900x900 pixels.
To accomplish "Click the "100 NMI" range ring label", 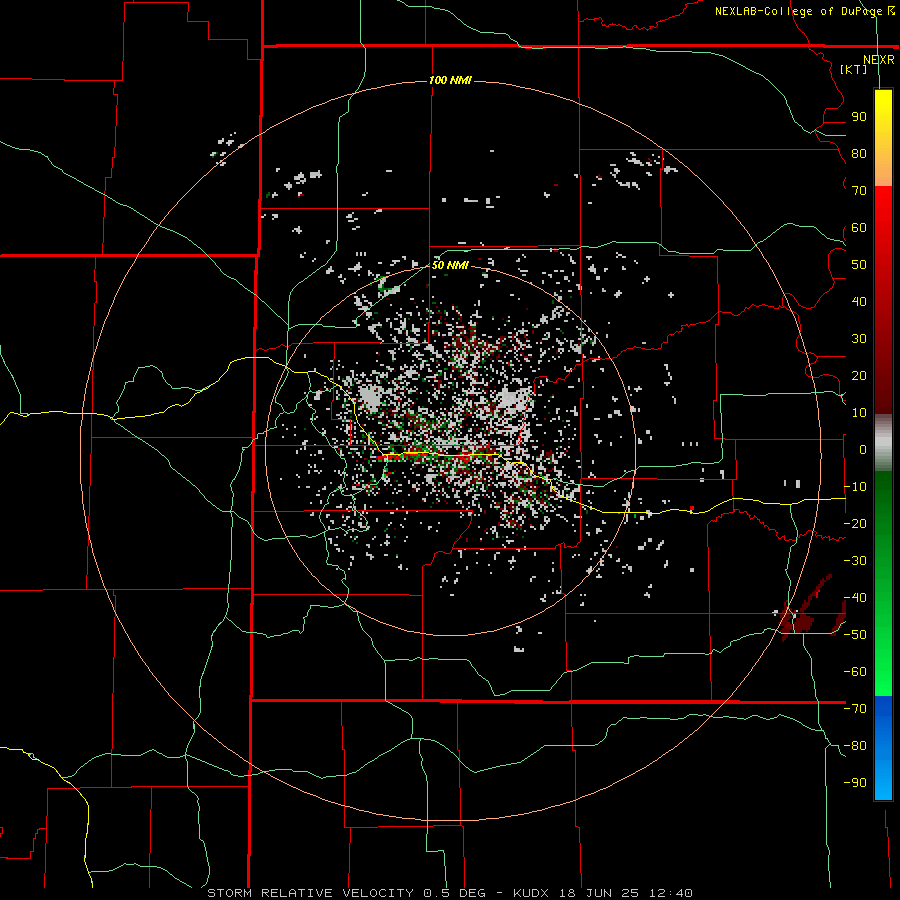I will [x=451, y=80].
